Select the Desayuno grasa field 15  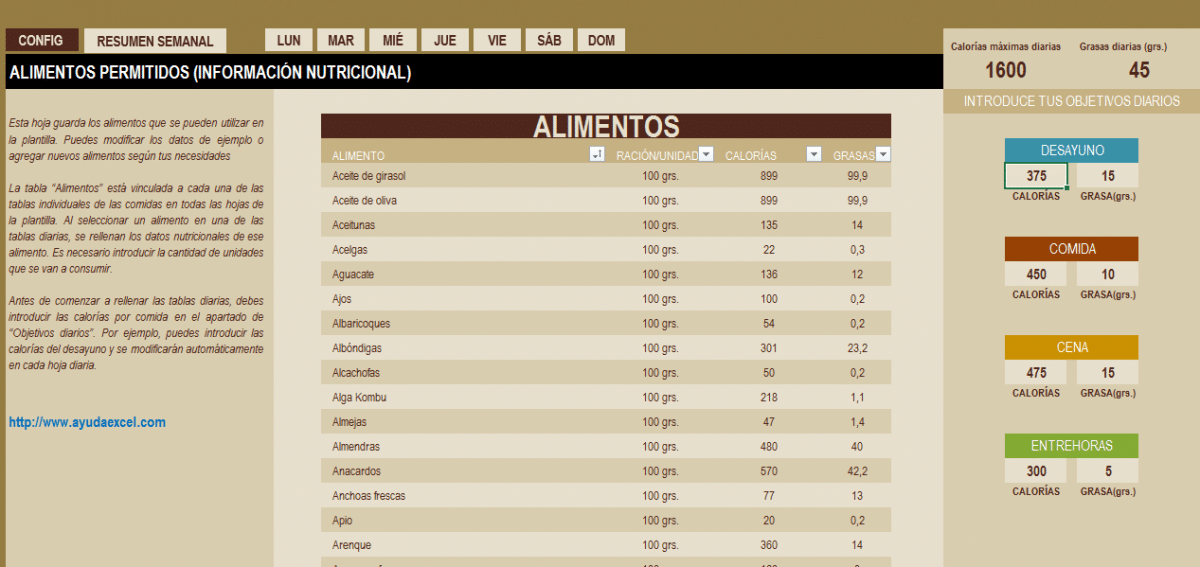[x=1108, y=176]
